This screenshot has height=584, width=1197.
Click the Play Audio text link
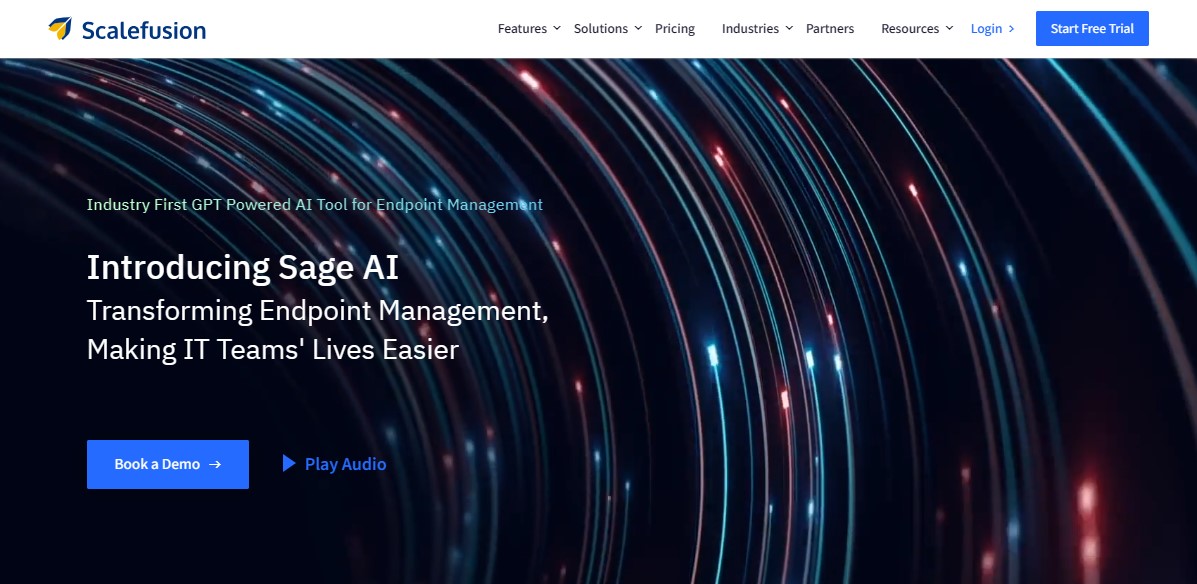click(x=346, y=464)
